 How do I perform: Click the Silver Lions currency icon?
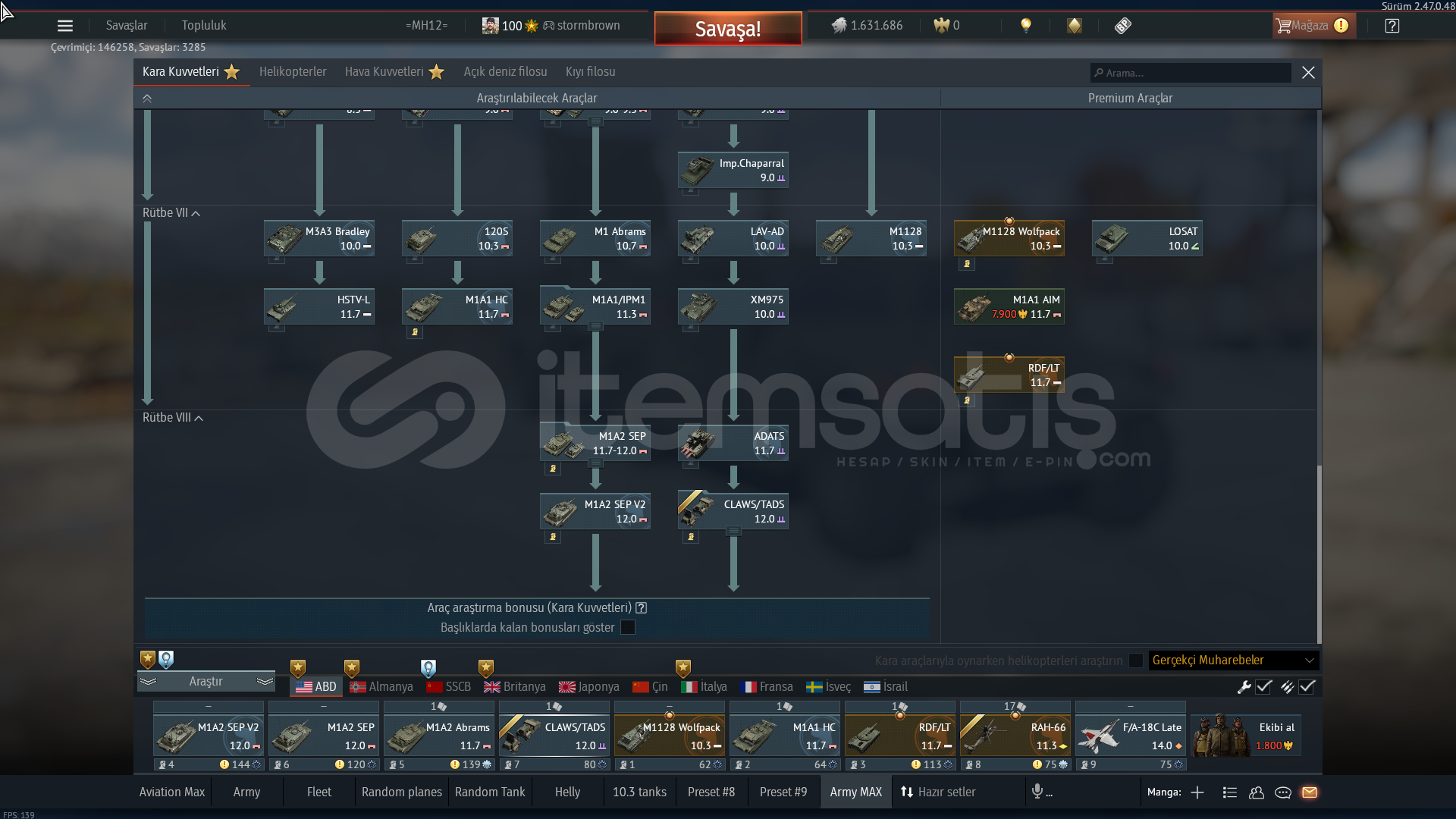tap(839, 26)
